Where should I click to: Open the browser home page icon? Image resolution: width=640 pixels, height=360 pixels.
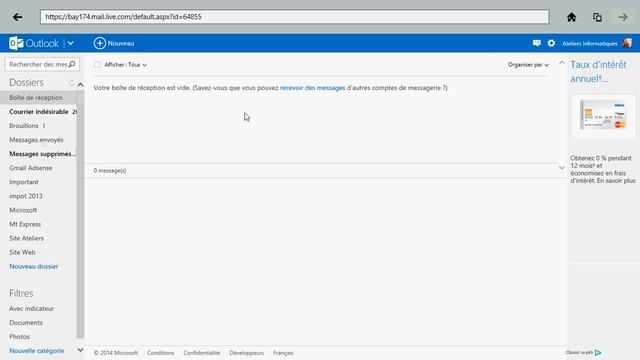pyautogui.click(x=571, y=17)
